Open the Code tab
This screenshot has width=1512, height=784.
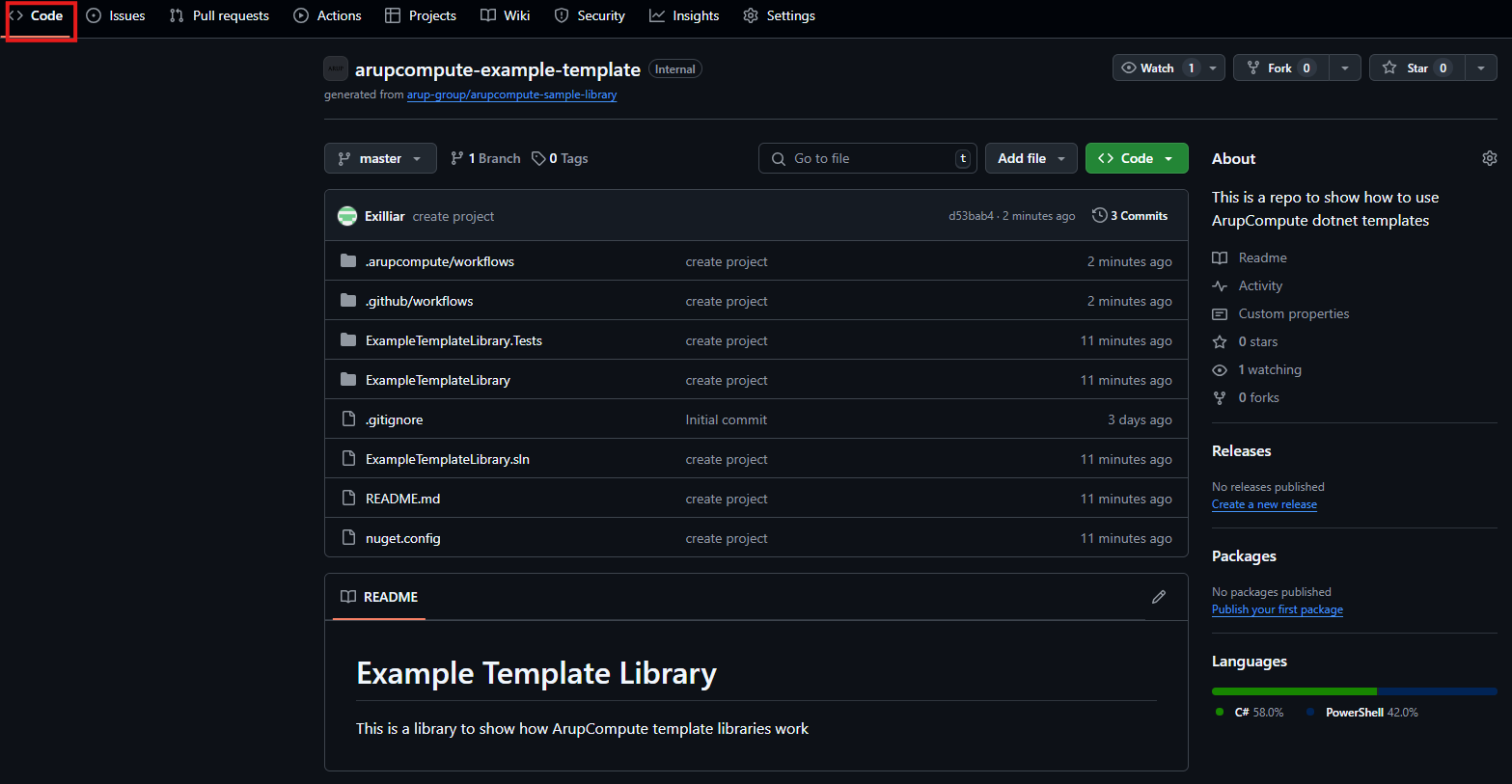coord(37,15)
